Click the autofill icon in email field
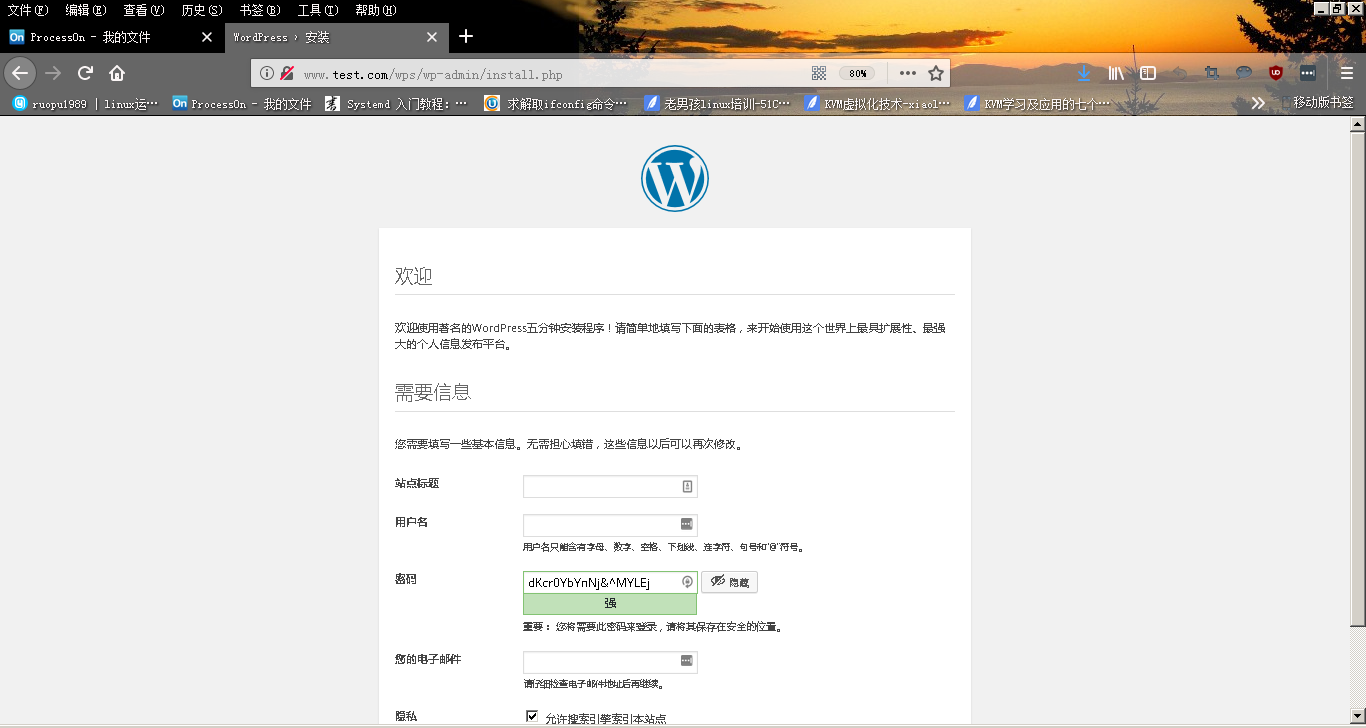This screenshot has width=1366, height=728. pos(687,661)
